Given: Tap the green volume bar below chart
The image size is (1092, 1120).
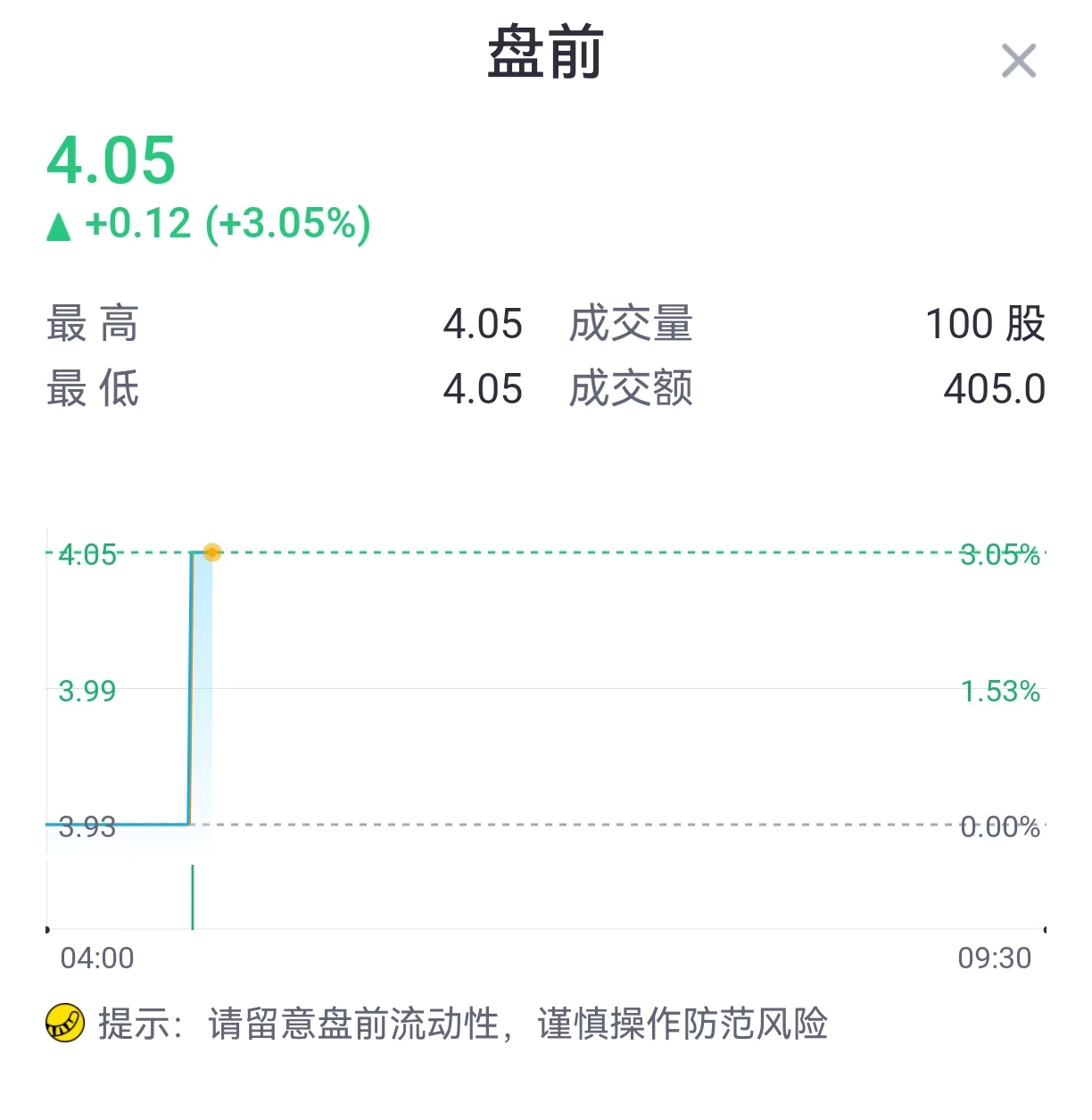Looking at the screenshot, I should pyautogui.click(x=193, y=896).
